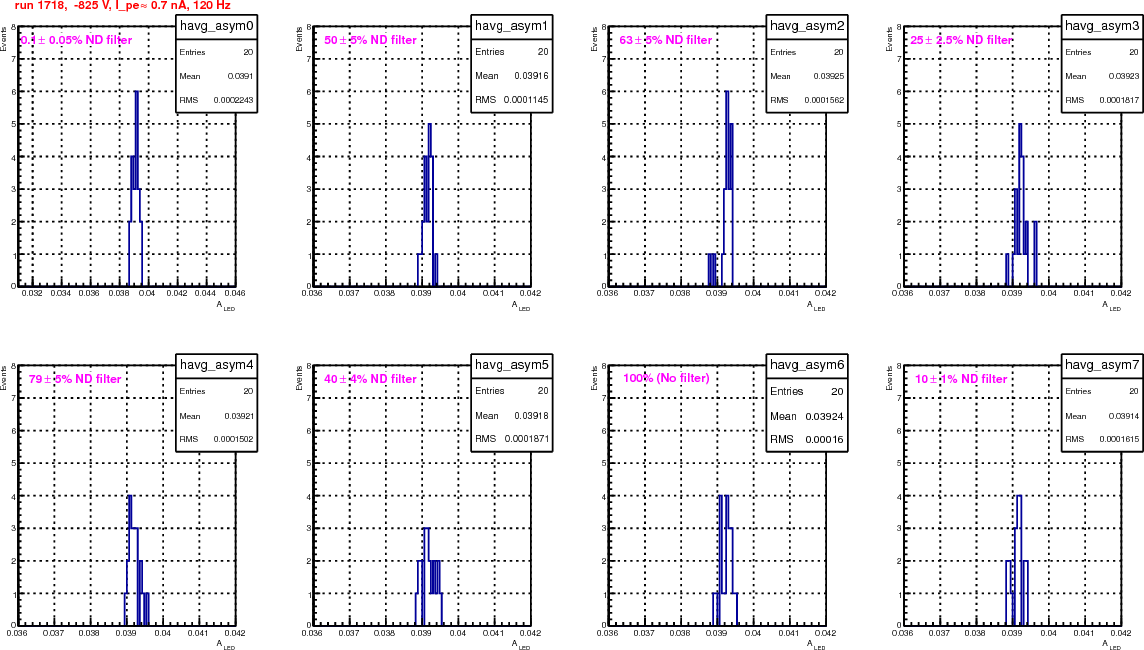This screenshot has height=650, width=1144.
Task: Click the 10 ± 1% ND filter label
Action: (961, 379)
